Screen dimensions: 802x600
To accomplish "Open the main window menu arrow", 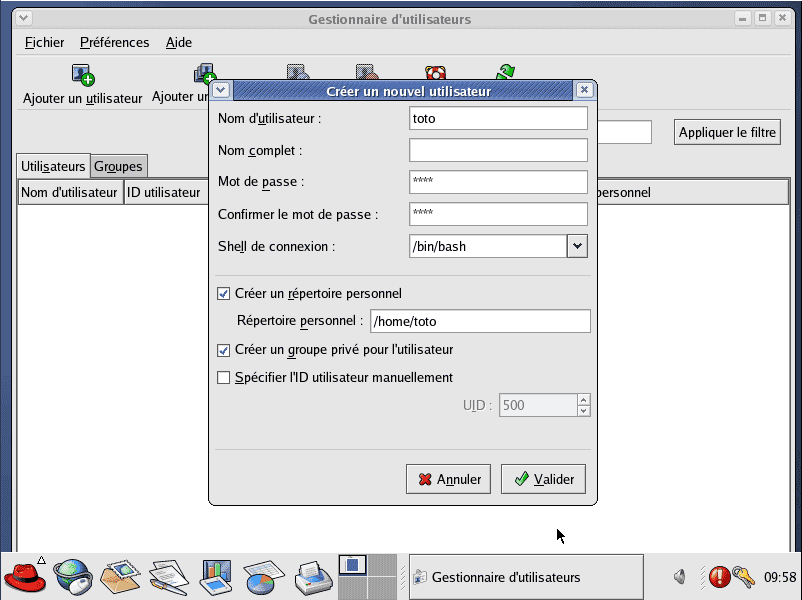I will (24, 19).
